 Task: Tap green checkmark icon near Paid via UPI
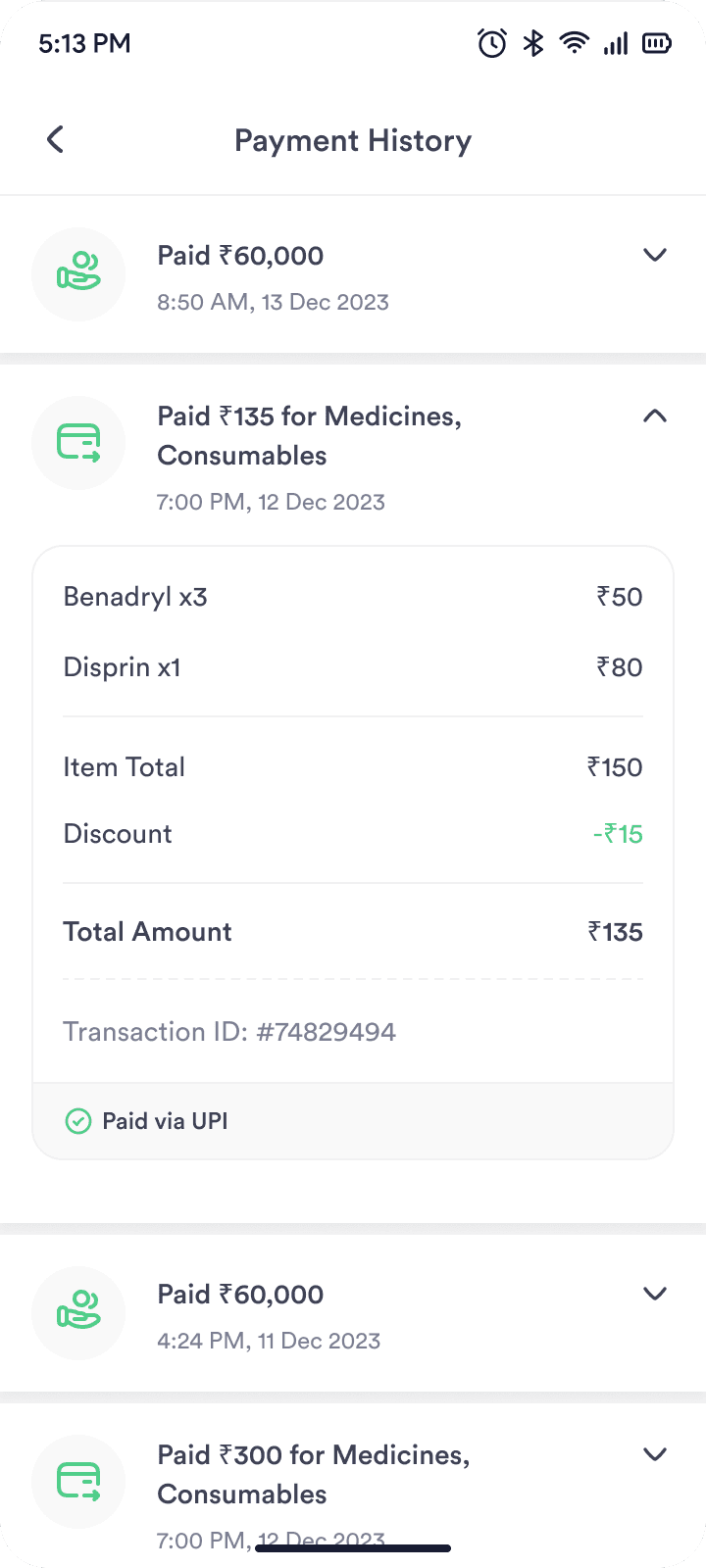[x=77, y=1121]
